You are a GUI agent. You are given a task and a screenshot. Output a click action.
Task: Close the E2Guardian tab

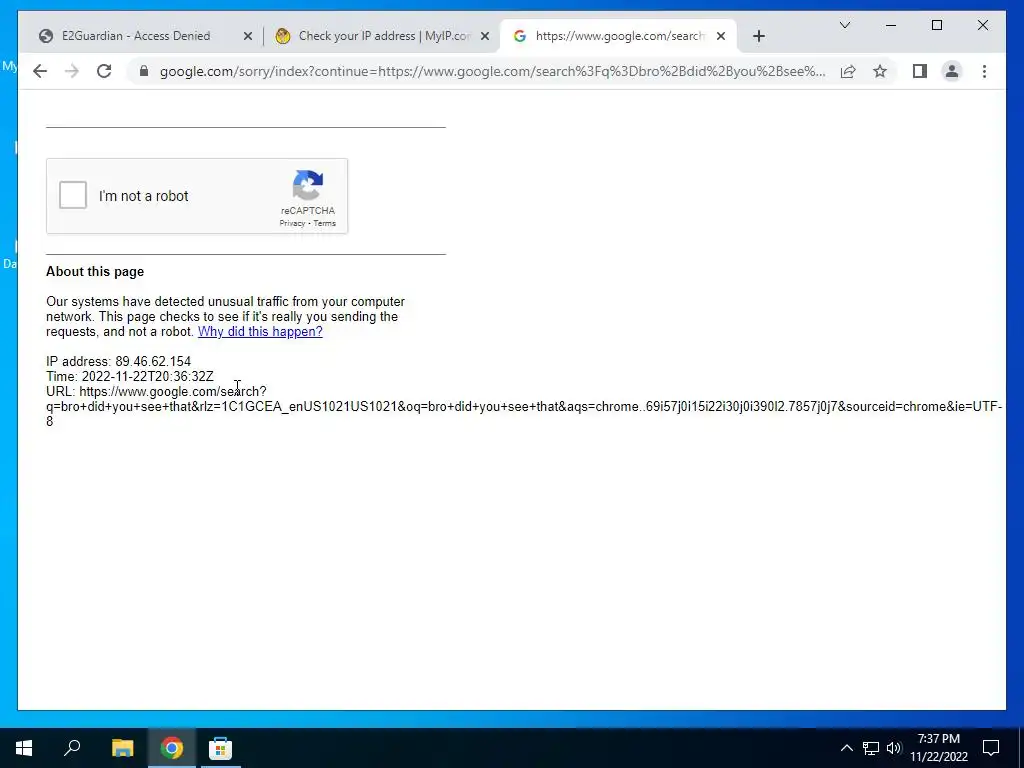[x=248, y=37]
